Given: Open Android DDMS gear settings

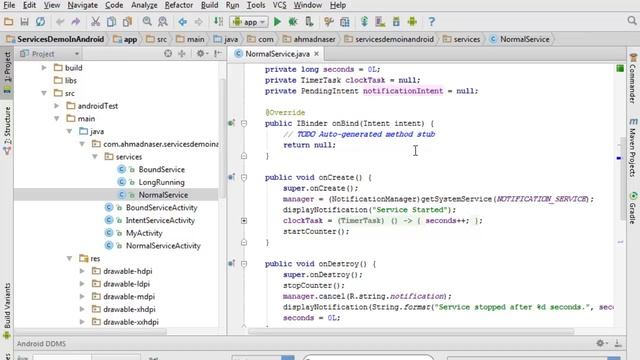Looking at the screenshot, I should pos(601,343).
